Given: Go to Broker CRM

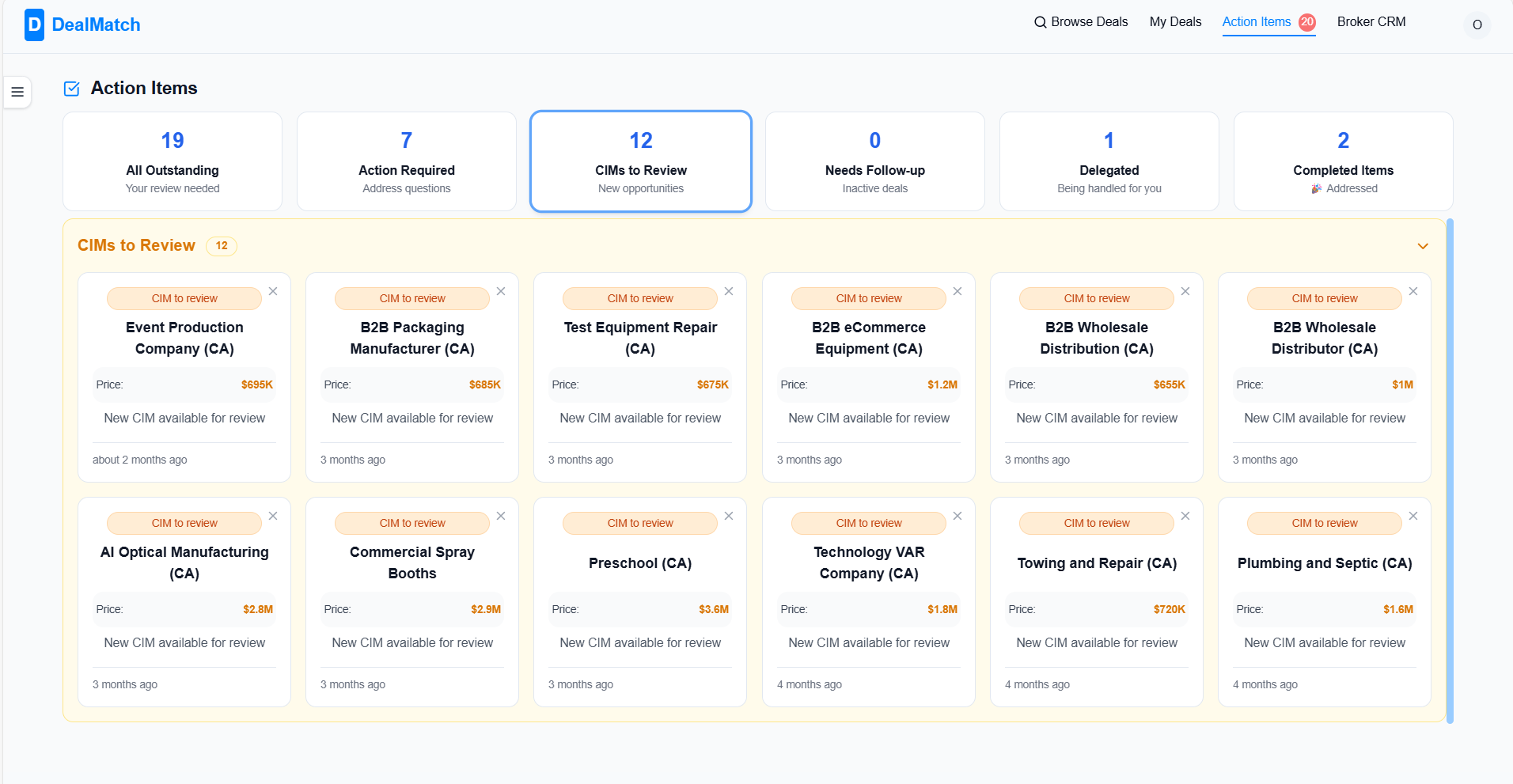Looking at the screenshot, I should click(1371, 22).
